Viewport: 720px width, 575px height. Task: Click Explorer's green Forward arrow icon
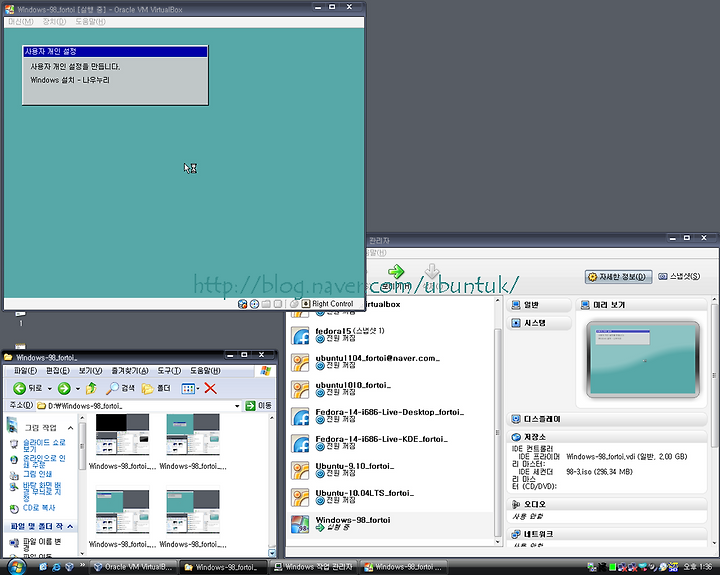64,389
